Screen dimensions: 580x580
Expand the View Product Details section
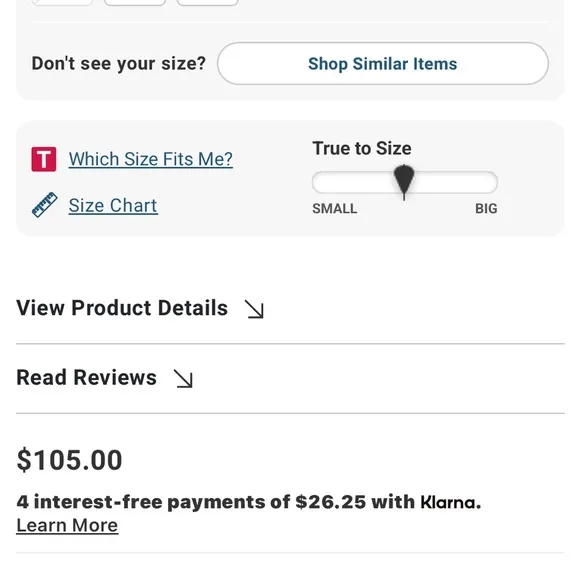(290, 308)
